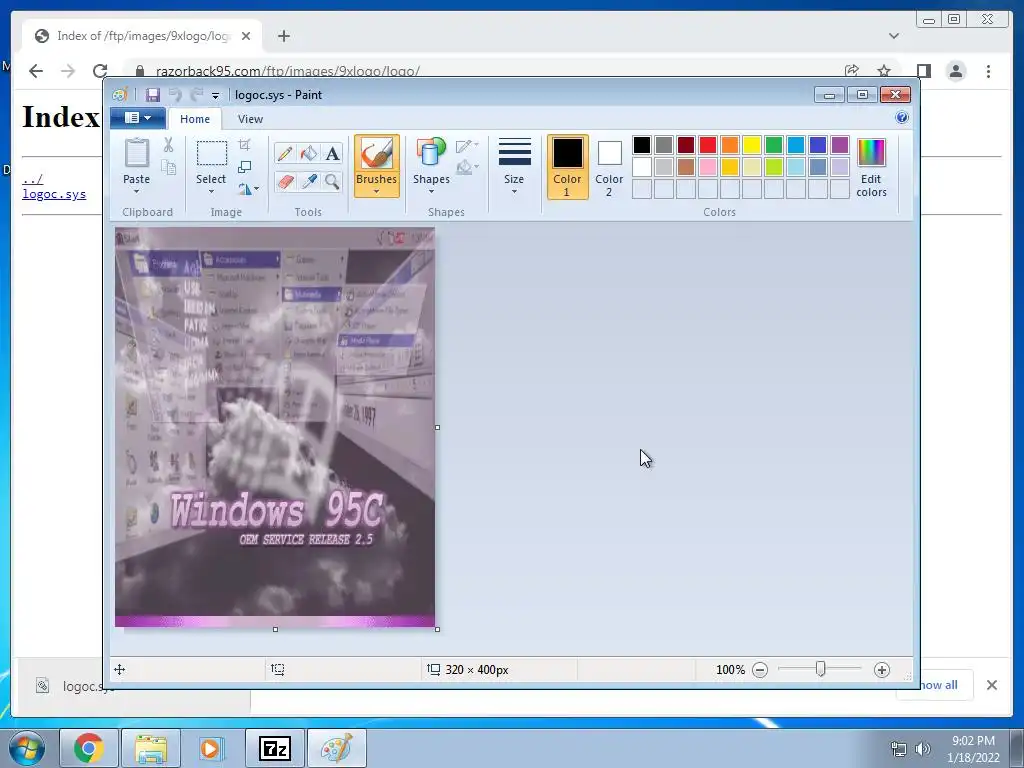Screen dimensions: 1024x768
Task: Open Windows Explorer from the taskbar
Action: click(151, 748)
